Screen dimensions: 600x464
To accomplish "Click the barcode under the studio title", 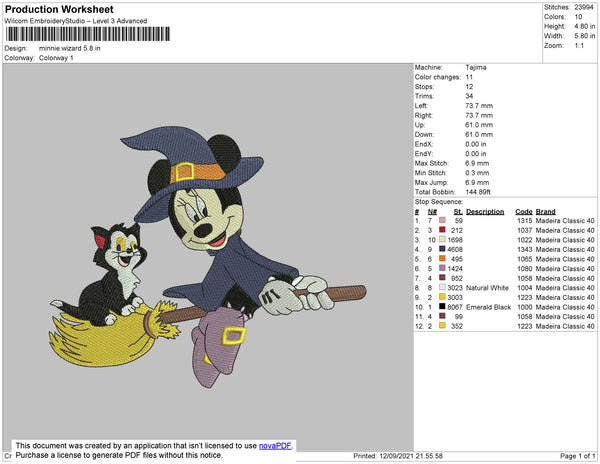I will pyautogui.click(x=88, y=34).
